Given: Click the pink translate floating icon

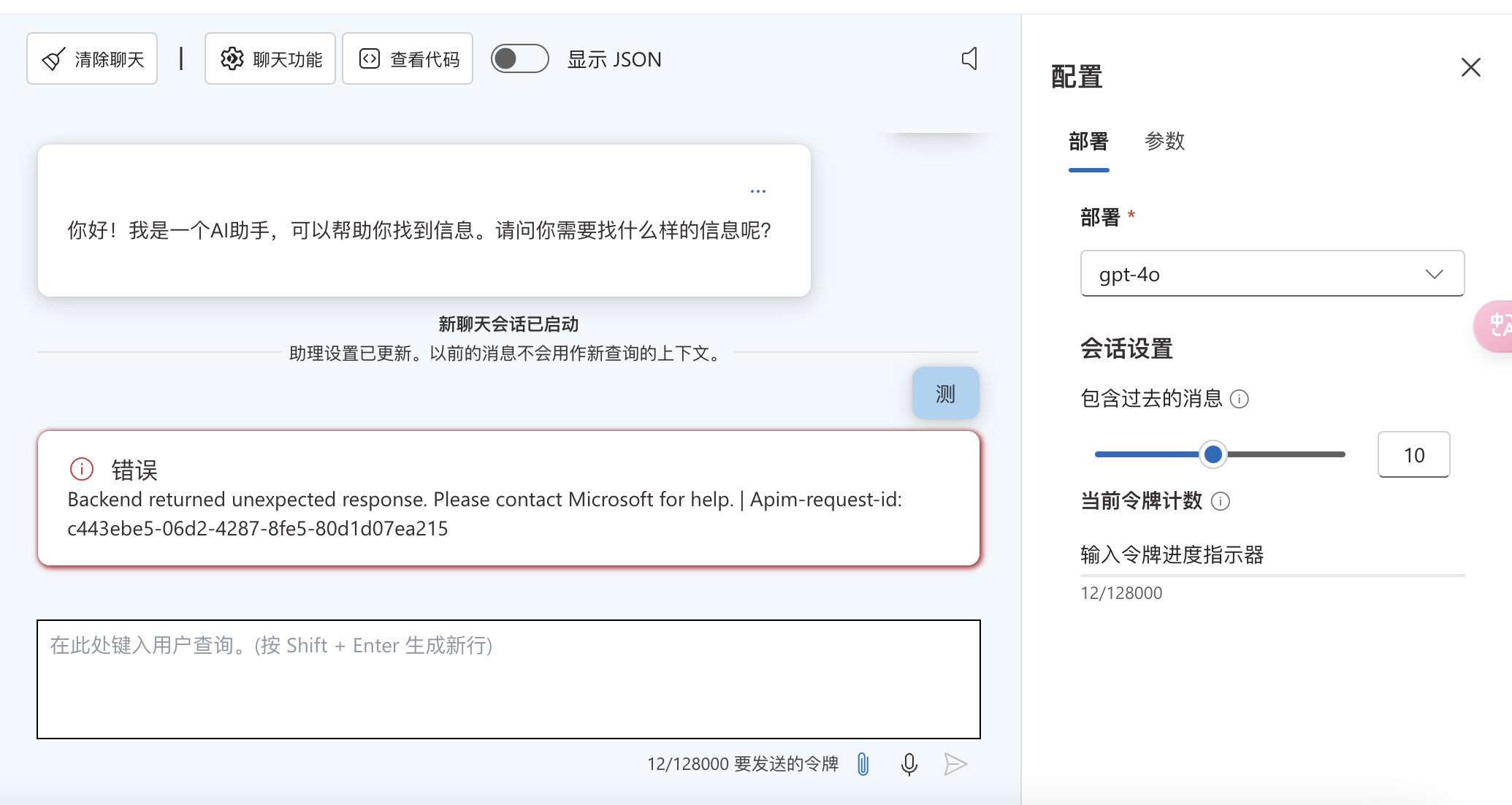Looking at the screenshot, I should point(1494,327).
